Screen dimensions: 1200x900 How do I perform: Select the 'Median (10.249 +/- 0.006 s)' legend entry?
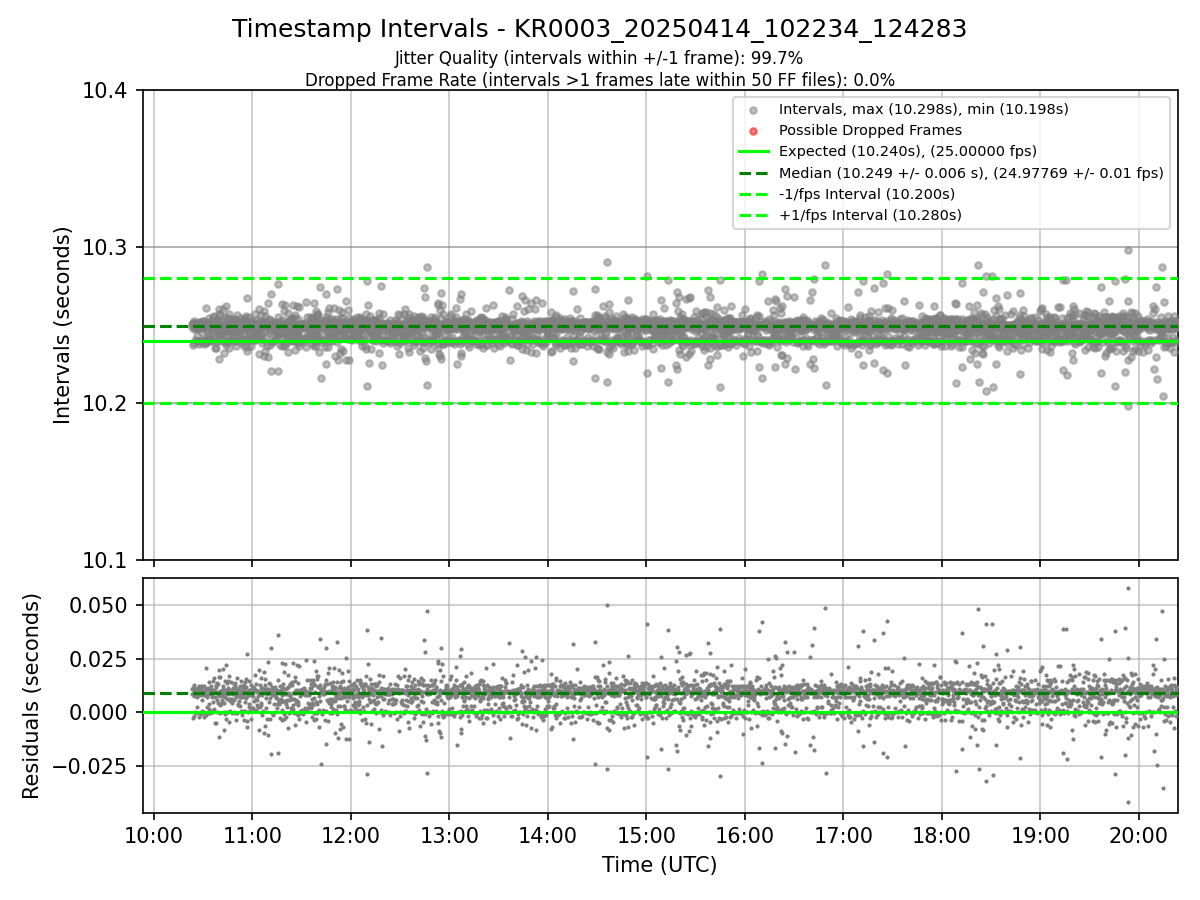point(971,173)
